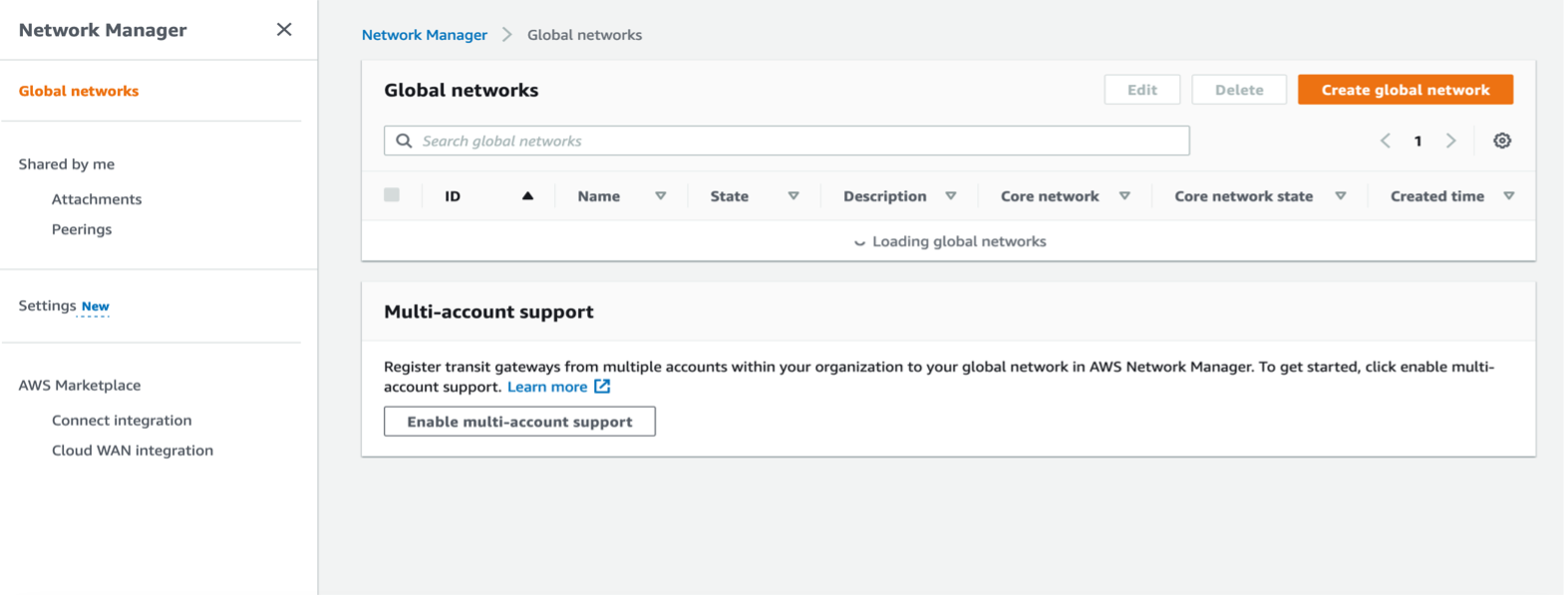
Task: Click the State column header text
Action: (x=730, y=196)
